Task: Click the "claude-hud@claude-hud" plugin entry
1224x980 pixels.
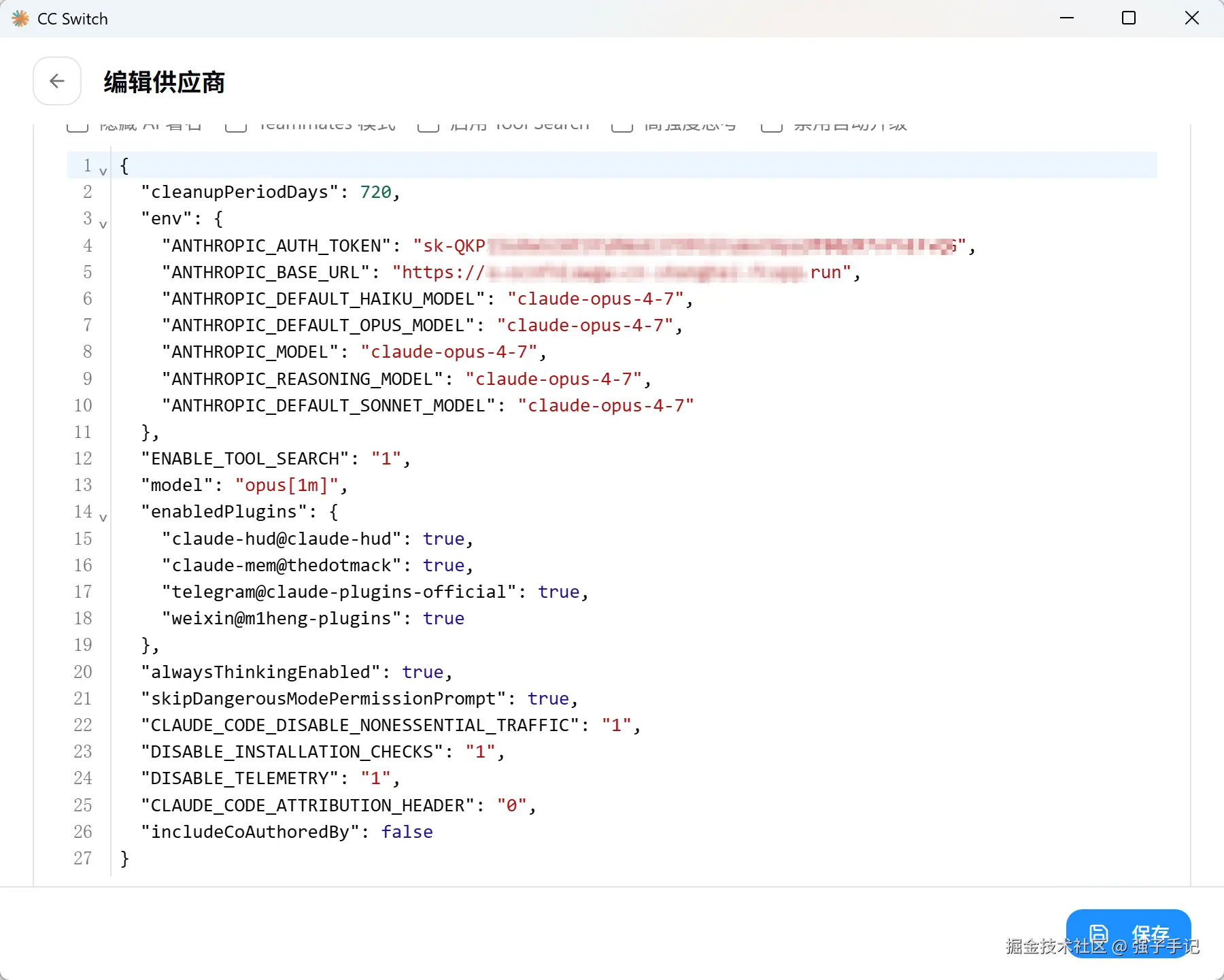Action: point(282,539)
